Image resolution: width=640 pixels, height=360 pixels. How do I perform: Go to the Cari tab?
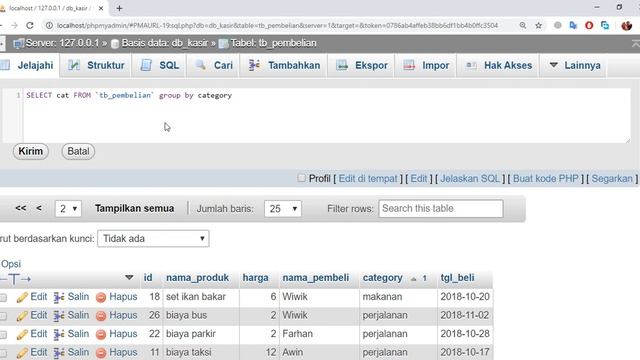(x=214, y=65)
